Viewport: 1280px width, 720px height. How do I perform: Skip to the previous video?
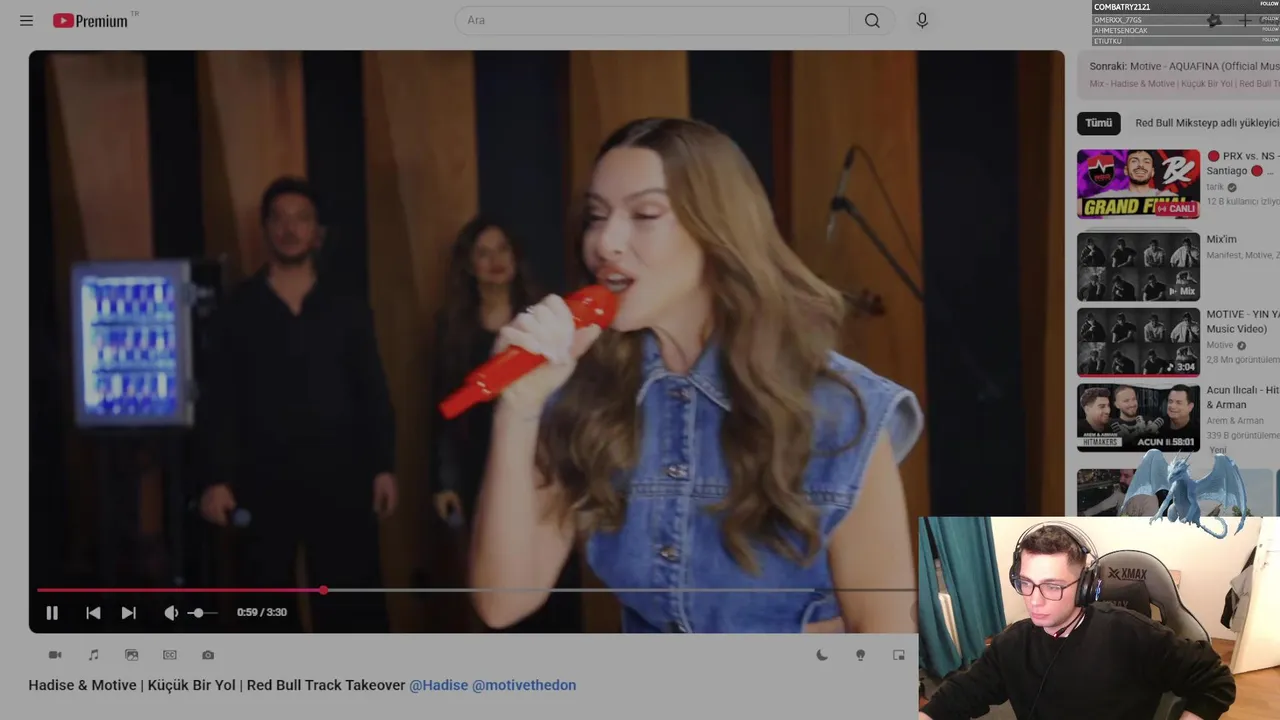[93, 613]
